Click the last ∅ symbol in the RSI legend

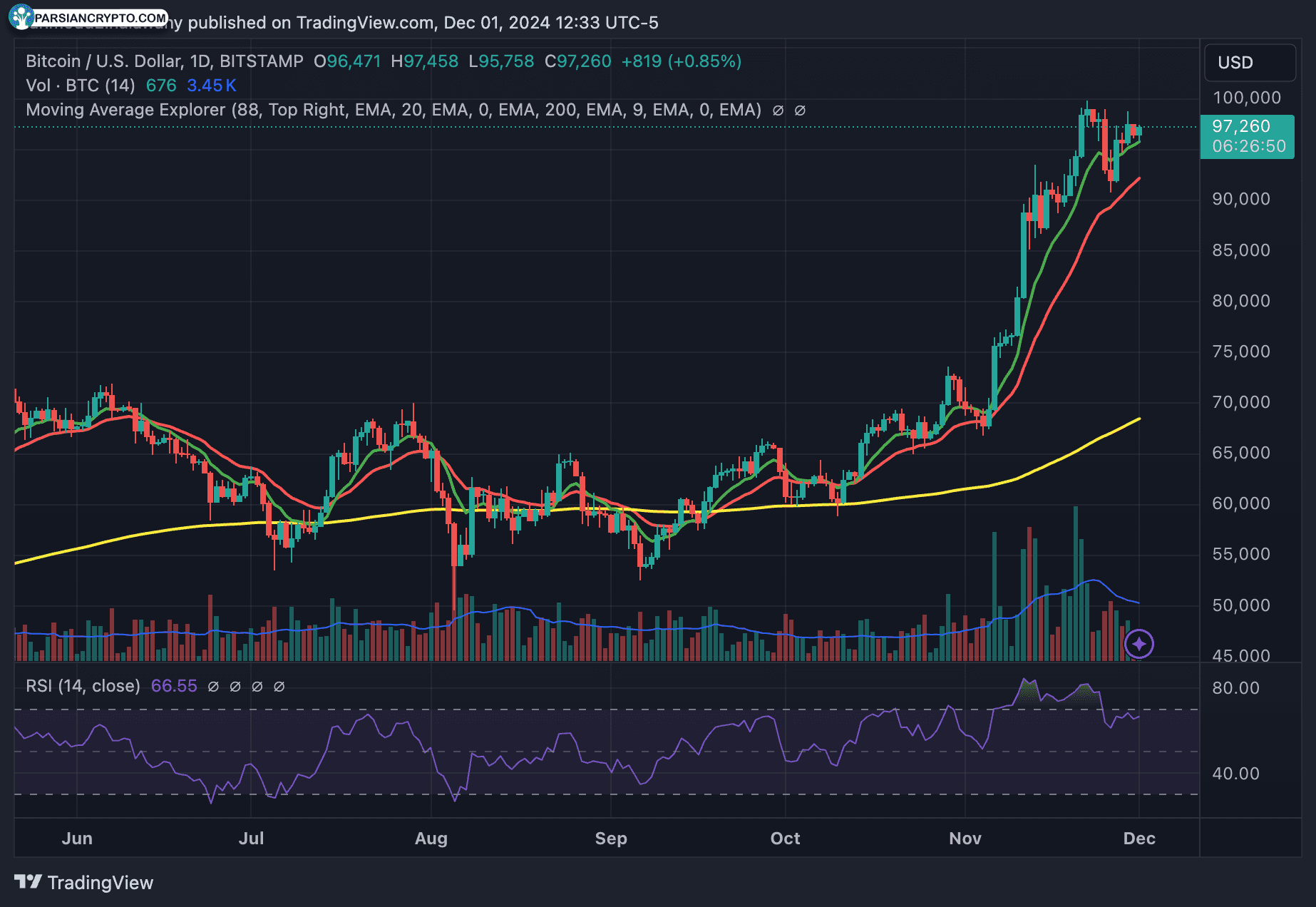pyautogui.click(x=279, y=687)
